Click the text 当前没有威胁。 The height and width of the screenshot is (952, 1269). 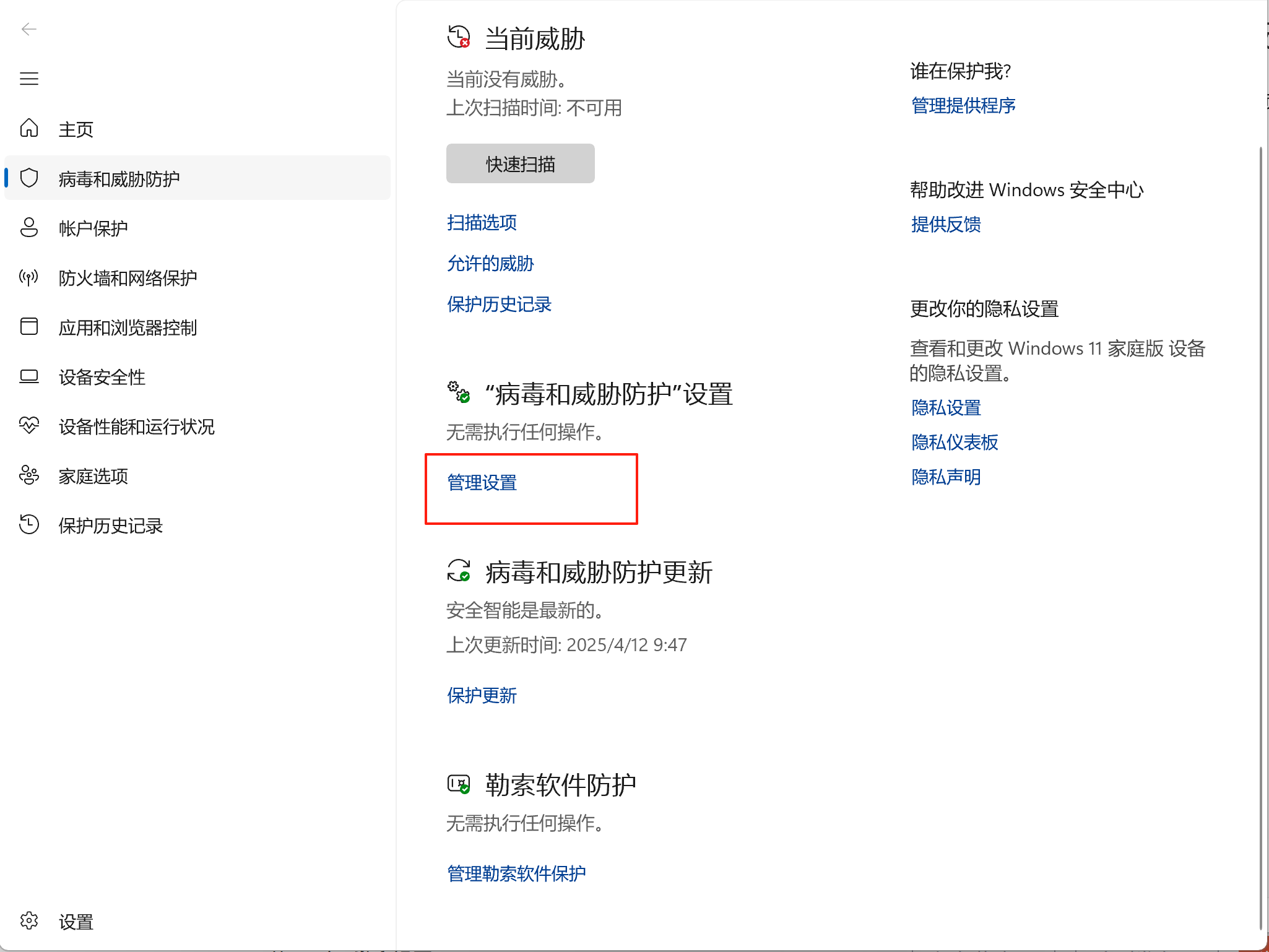pos(507,79)
